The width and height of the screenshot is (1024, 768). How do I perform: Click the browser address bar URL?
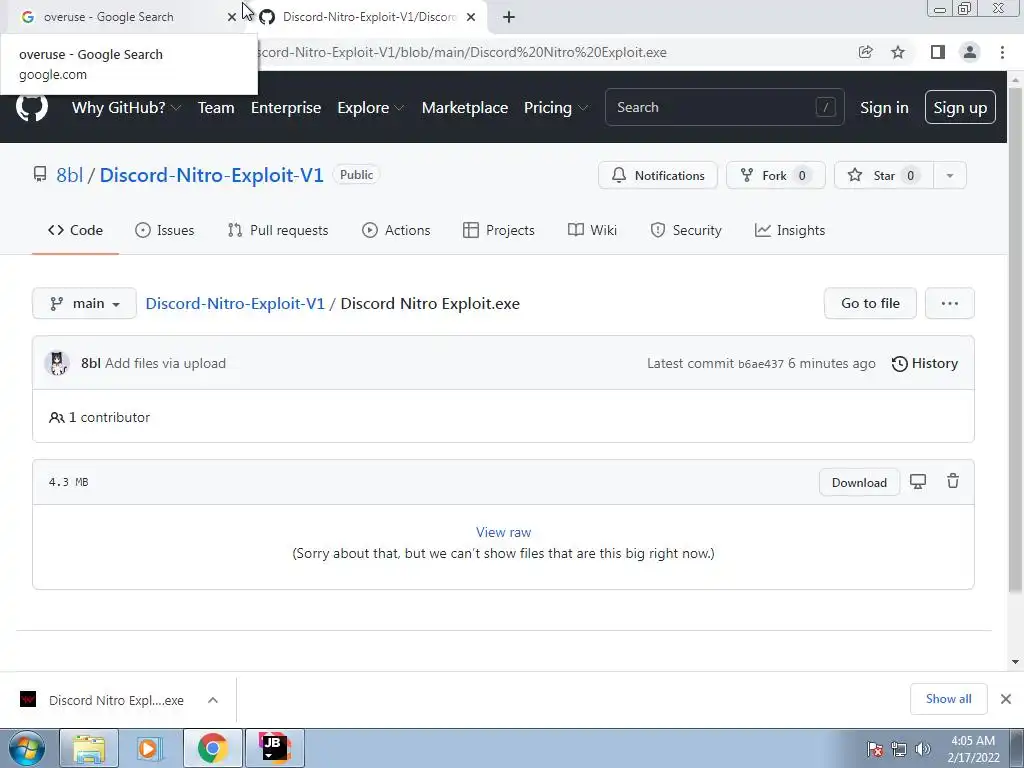tap(462, 52)
